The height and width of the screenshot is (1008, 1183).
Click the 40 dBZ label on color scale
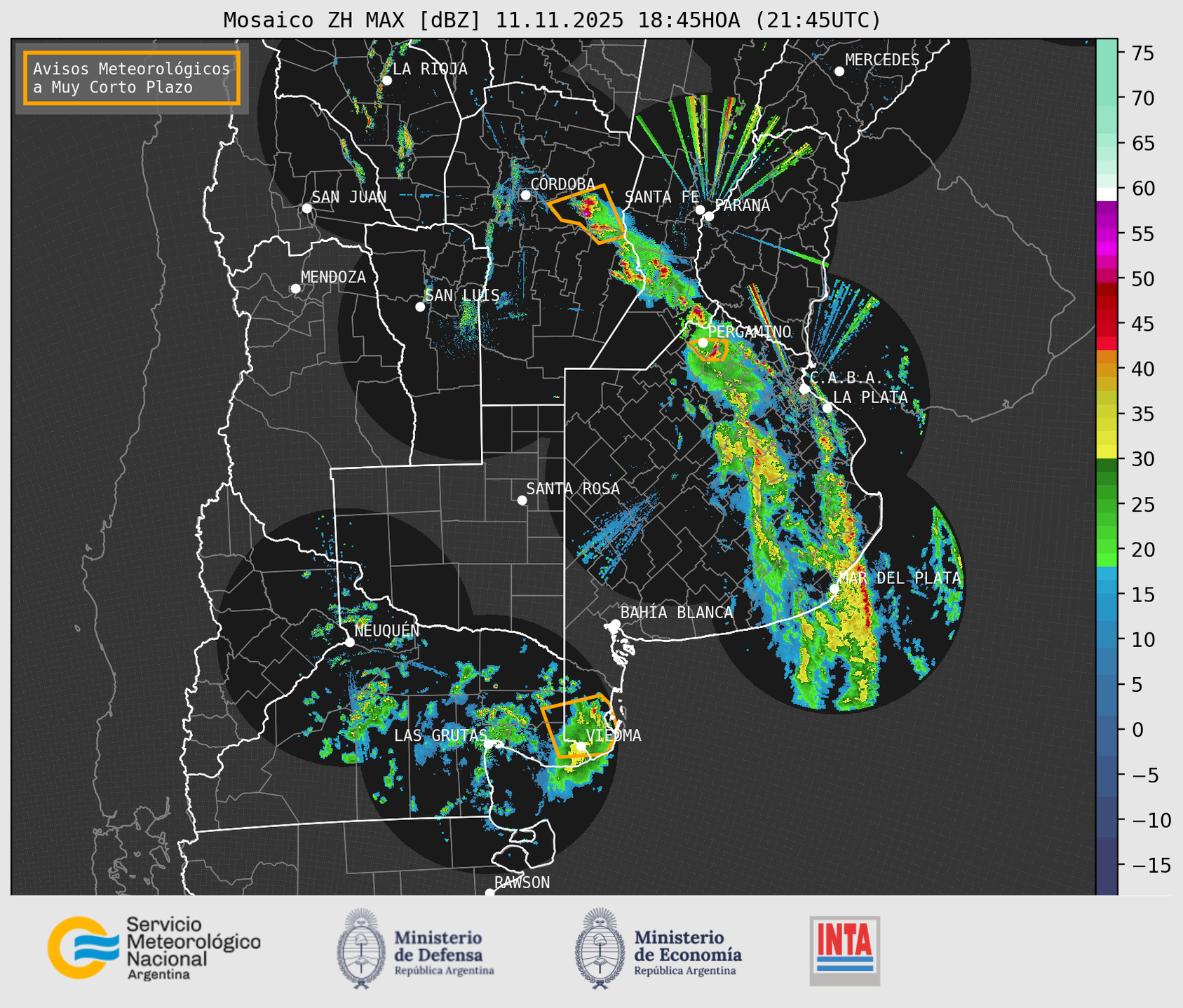pyautogui.click(x=1142, y=369)
